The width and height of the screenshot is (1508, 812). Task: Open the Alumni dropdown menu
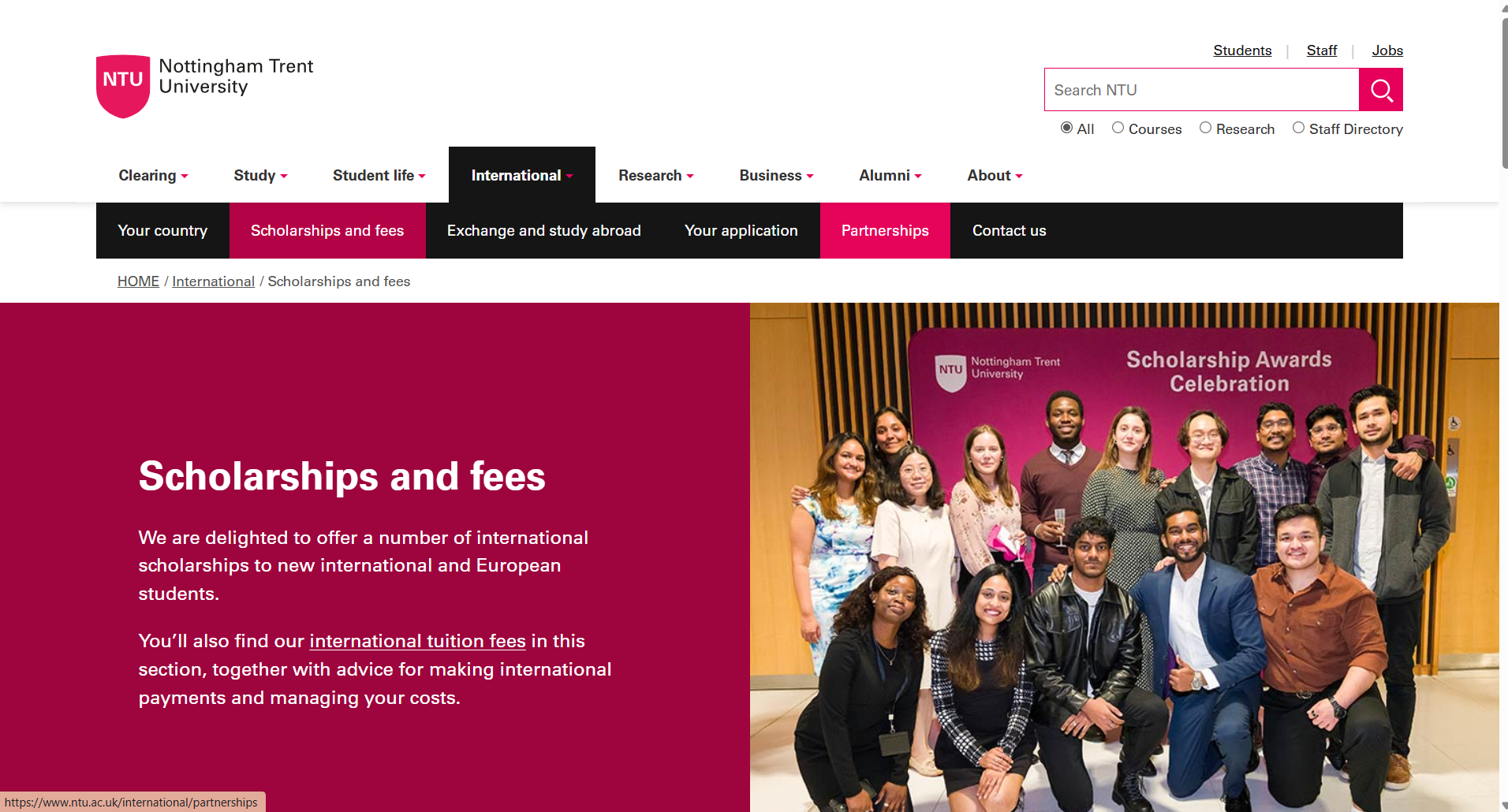(x=890, y=175)
